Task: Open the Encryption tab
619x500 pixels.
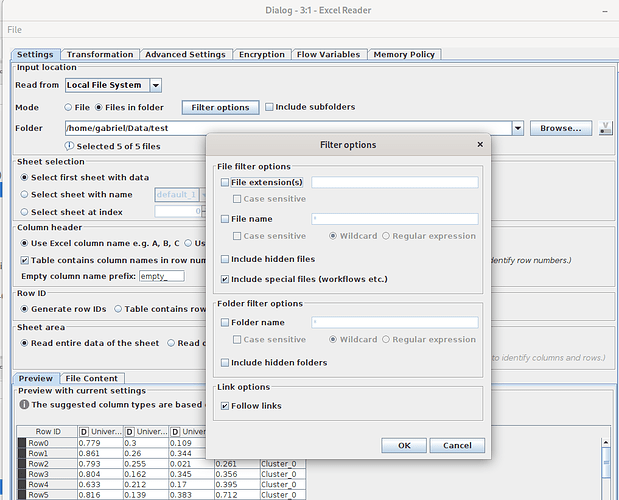Action: coord(262,54)
